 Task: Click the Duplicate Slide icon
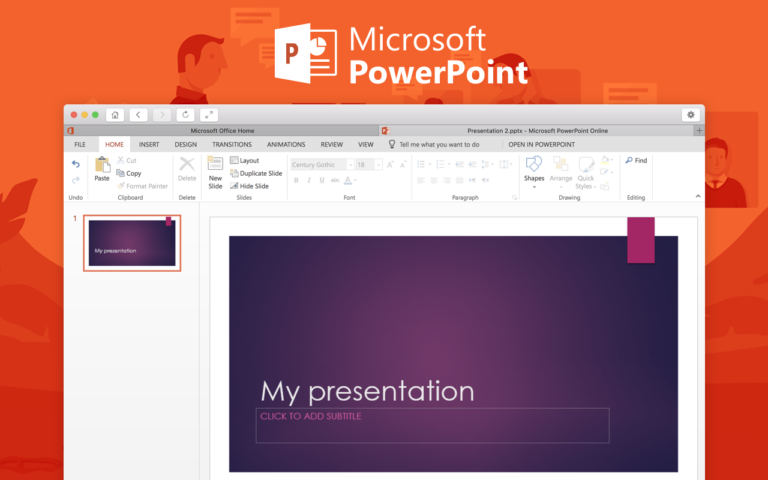234,173
